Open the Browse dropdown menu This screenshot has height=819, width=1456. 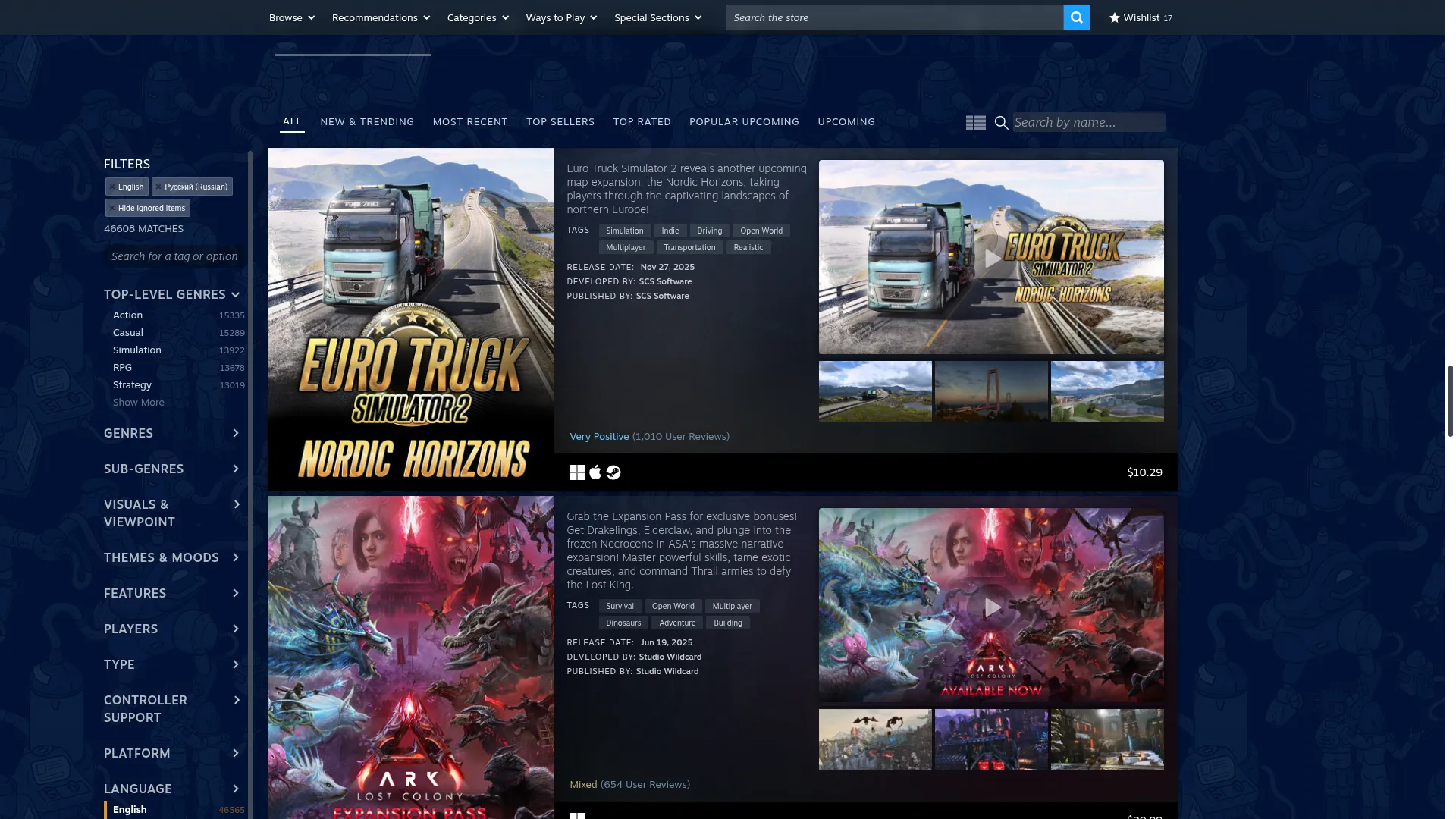[292, 17]
